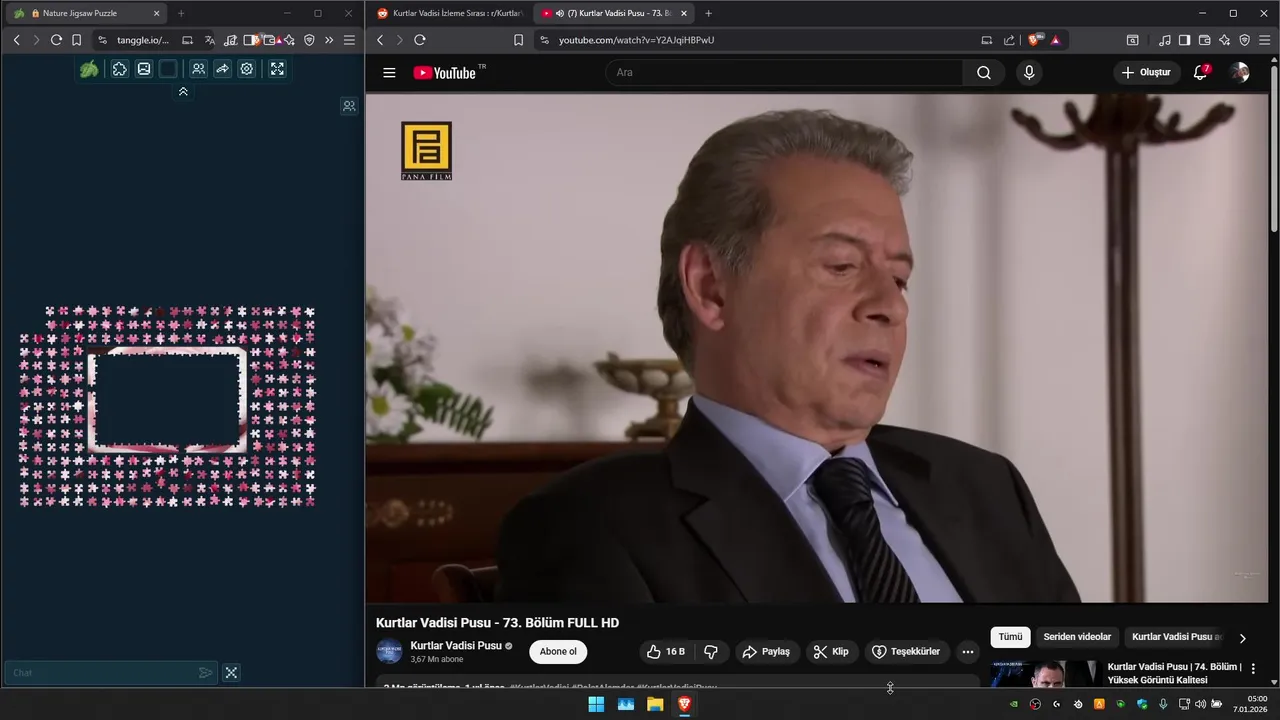Open site settings for tanggle.io
Viewport: 1280px width, 720px height.
pos(102,40)
